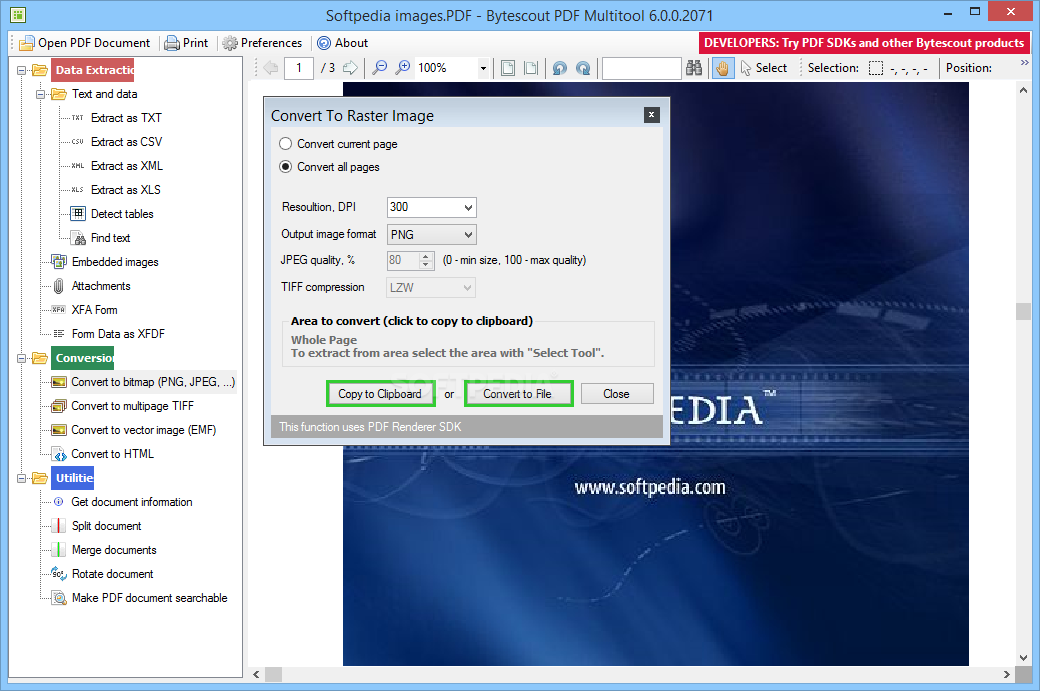Collapse the Text and data node
This screenshot has height=691, width=1040.
click(x=40, y=94)
